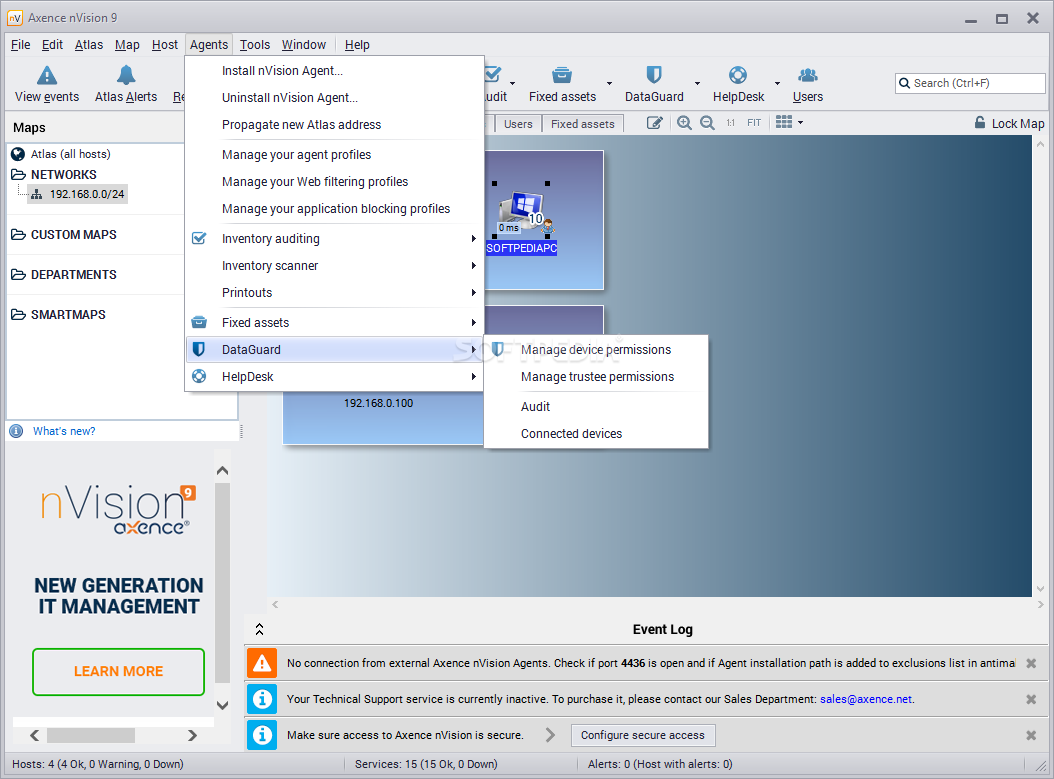Open the File menu
The height and width of the screenshot is (779, 1054).
(20, 44)
